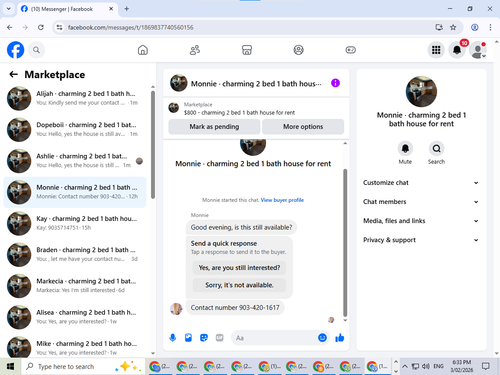Click the conversation list scrollbar
Viewport: 500px width, 375px height.
click(x=153, y=144)
